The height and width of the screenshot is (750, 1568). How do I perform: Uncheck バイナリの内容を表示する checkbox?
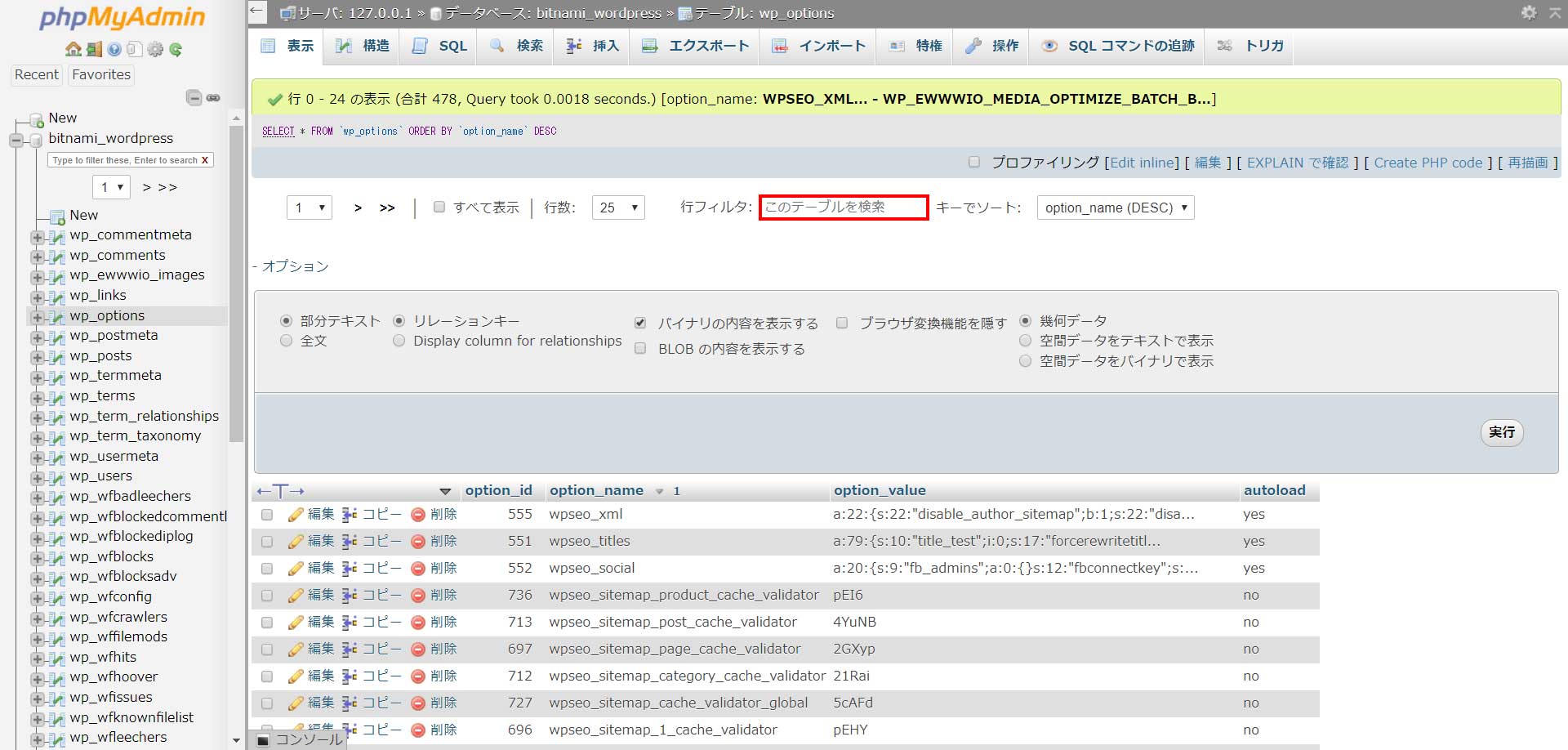640,323
